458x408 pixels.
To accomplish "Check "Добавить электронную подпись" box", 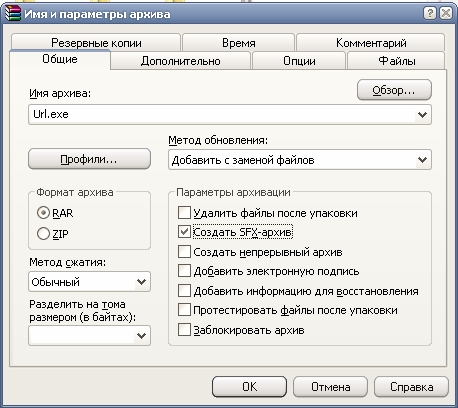I will 184,271.
